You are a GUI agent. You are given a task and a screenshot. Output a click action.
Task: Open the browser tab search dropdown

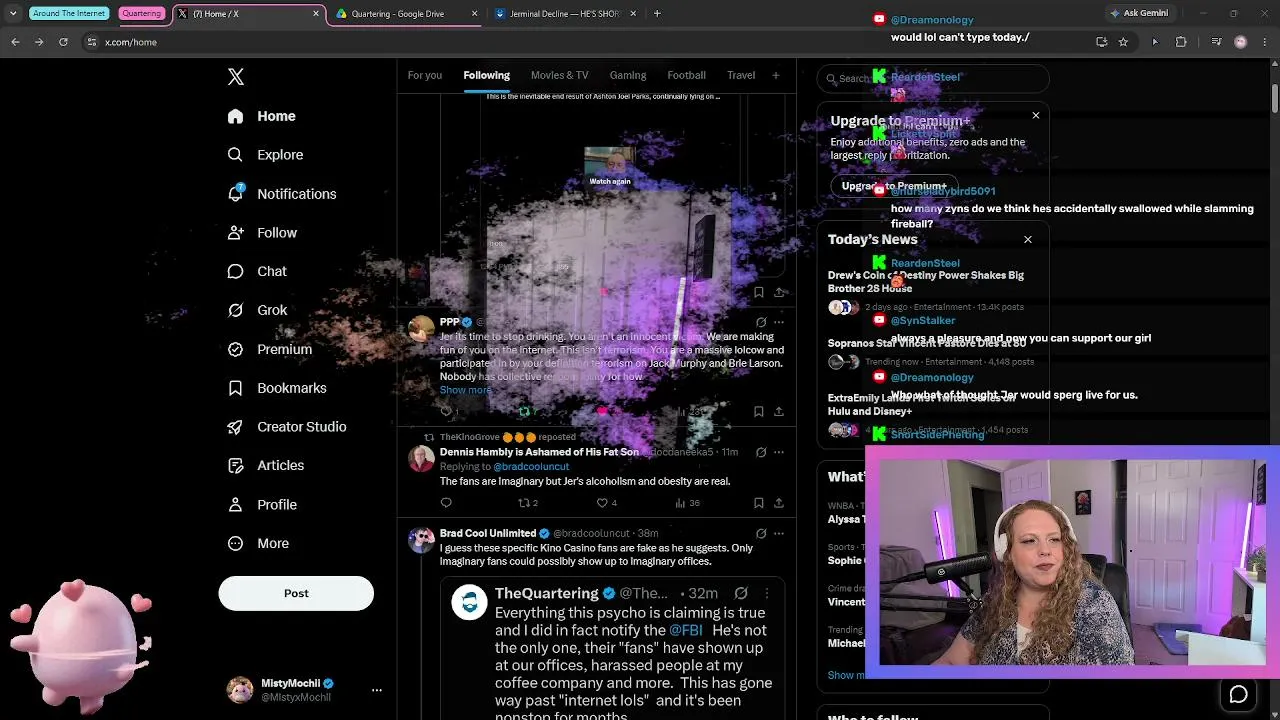pos(13,14)
